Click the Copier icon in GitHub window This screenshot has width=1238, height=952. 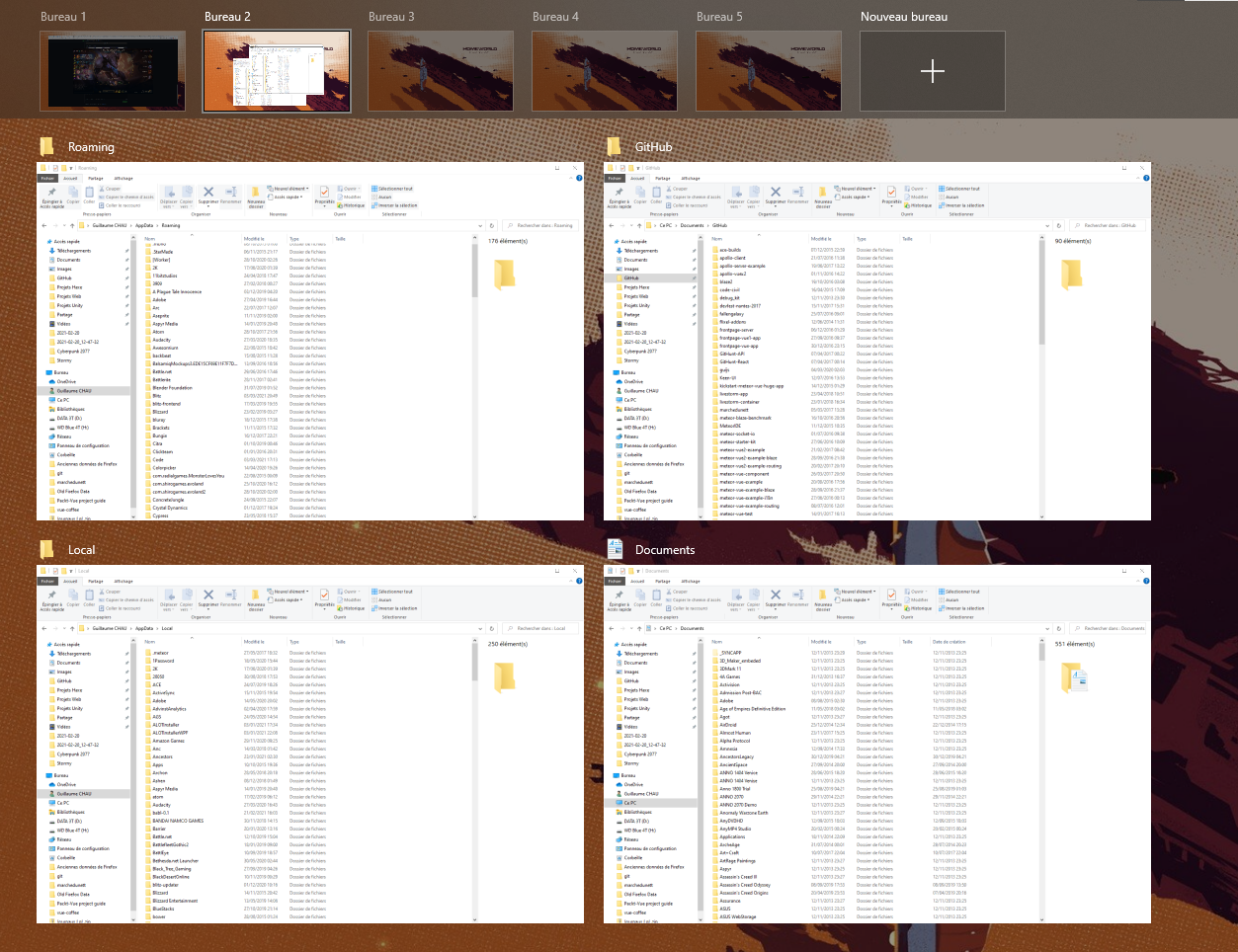[x=640, y=192]
